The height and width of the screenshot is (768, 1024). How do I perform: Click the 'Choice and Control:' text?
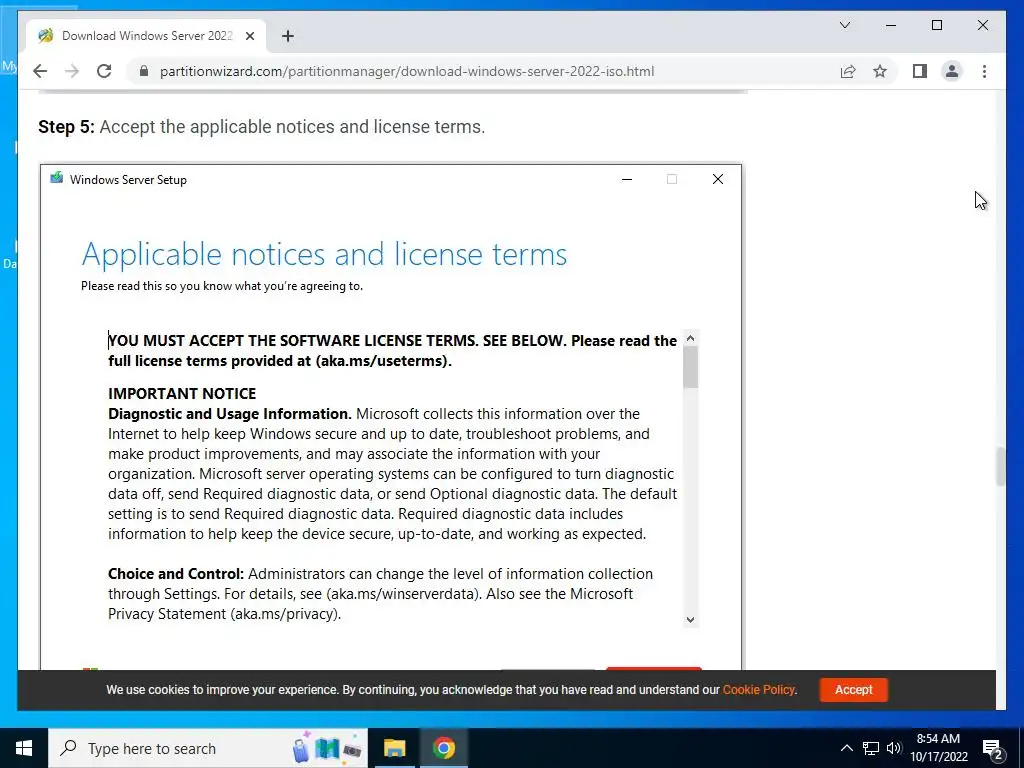point(176,574)
